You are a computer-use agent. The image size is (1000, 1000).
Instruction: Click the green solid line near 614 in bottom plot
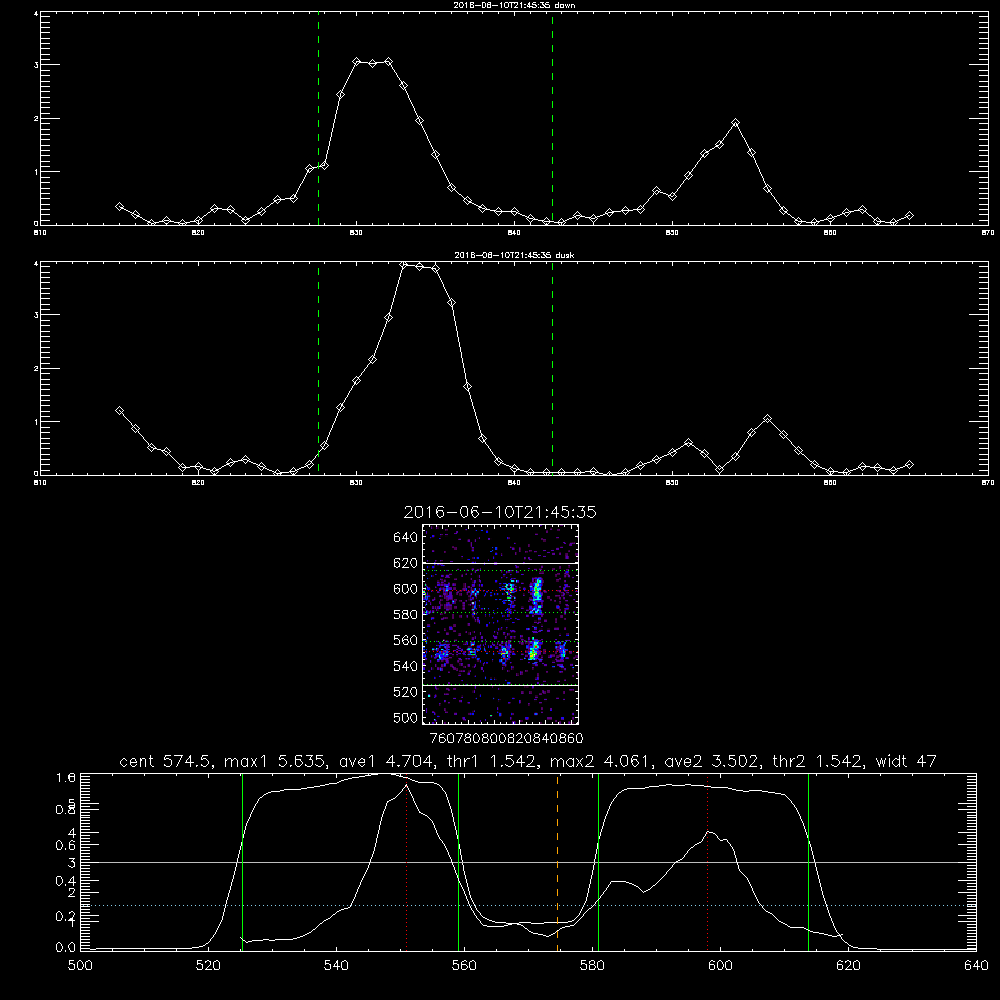[808, 862]
